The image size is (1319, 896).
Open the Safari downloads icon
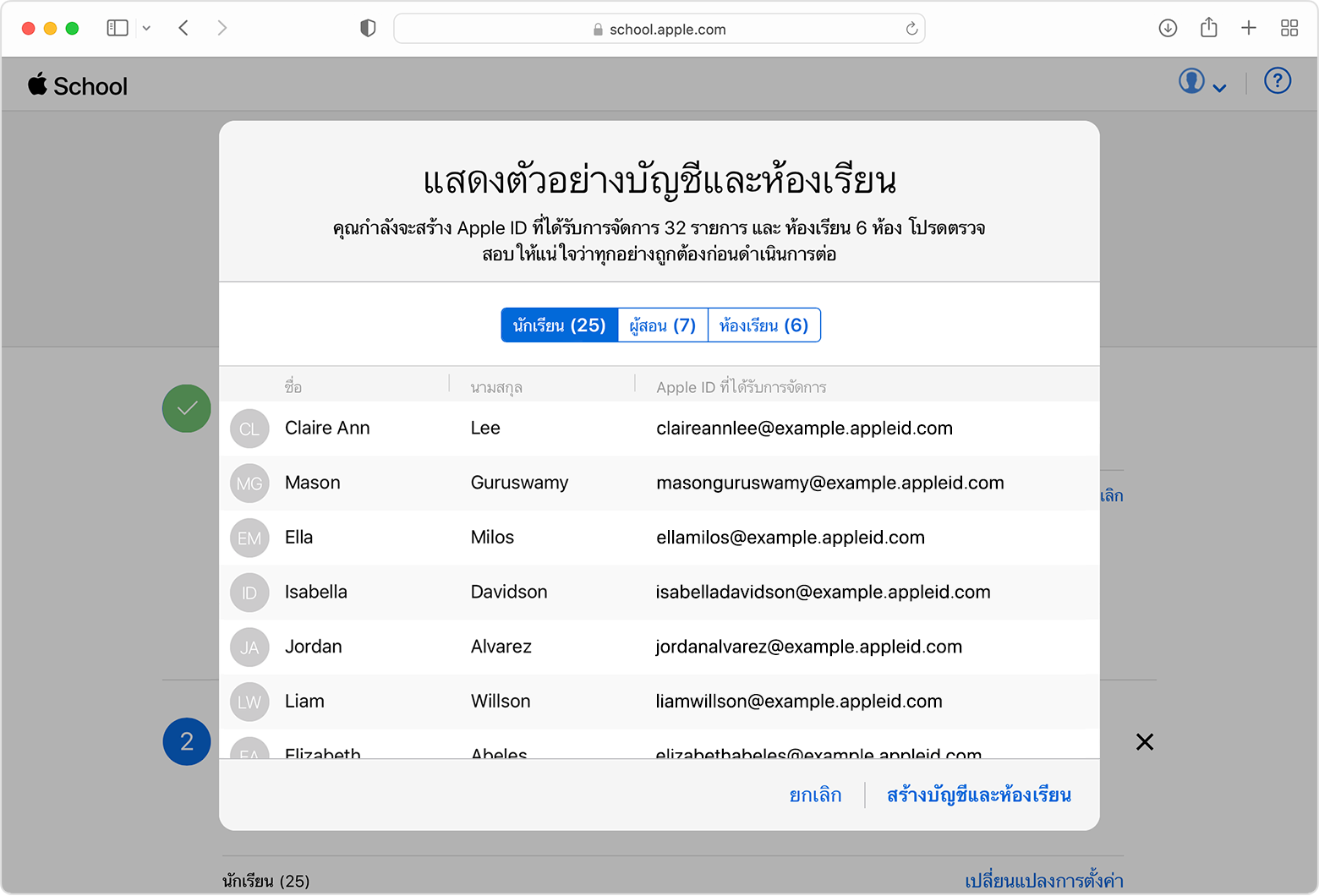click(1168, 28)
